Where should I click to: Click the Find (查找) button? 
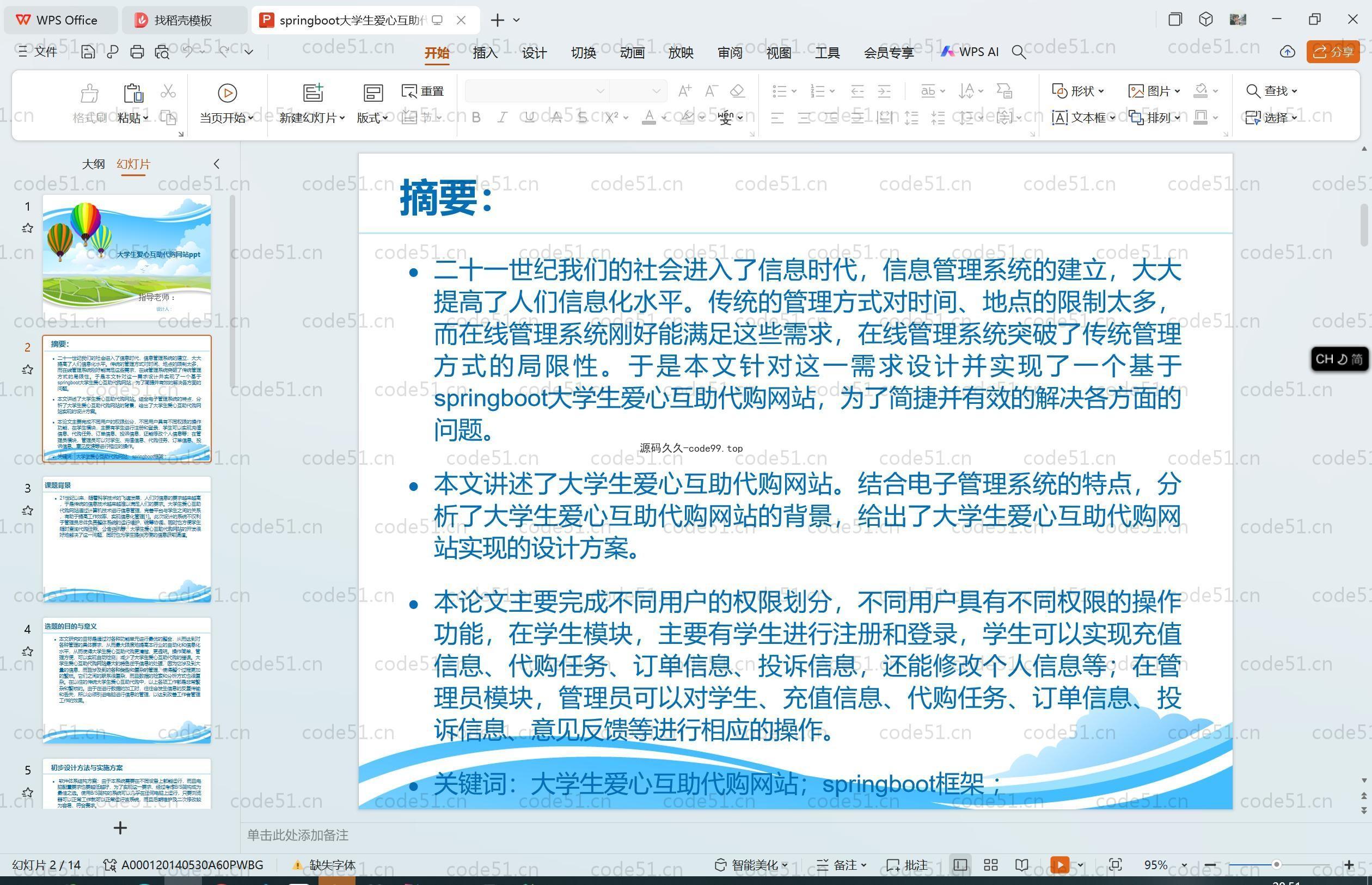click(1271, 91)
